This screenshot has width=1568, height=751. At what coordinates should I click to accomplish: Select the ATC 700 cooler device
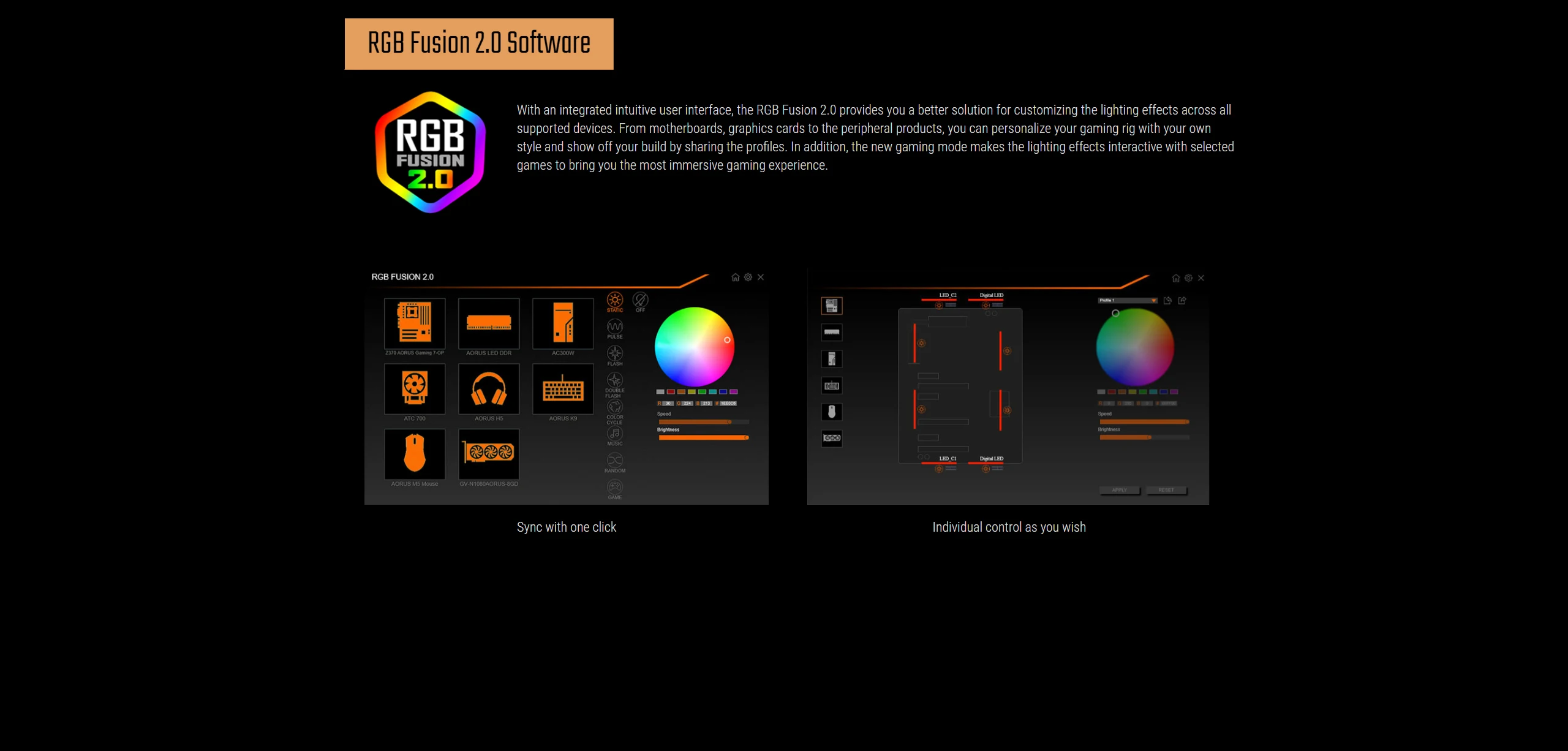pyautogui.click(x=415, y=389)
